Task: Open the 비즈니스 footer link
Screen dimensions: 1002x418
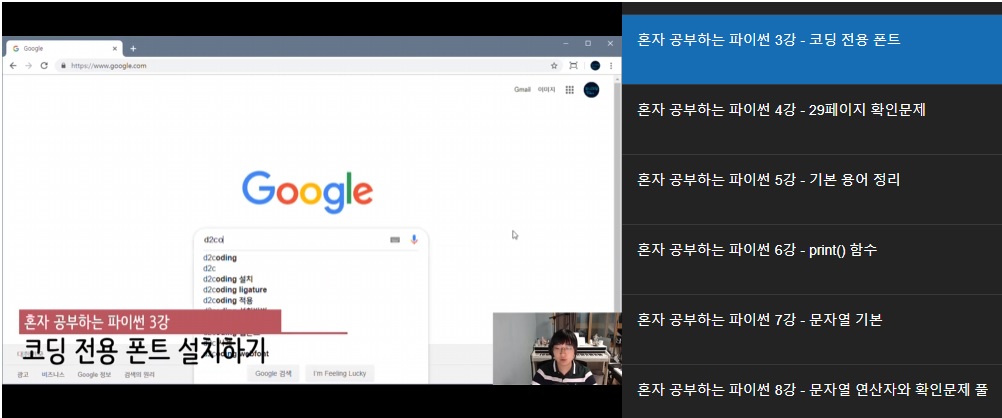Action: [53, 375]
